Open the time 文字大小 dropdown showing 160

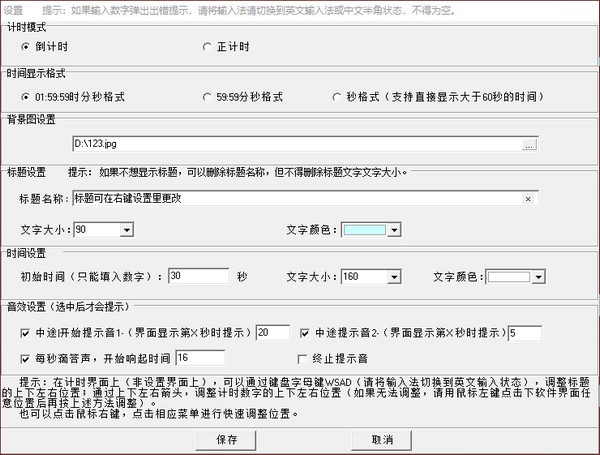(x=392, y=276)
